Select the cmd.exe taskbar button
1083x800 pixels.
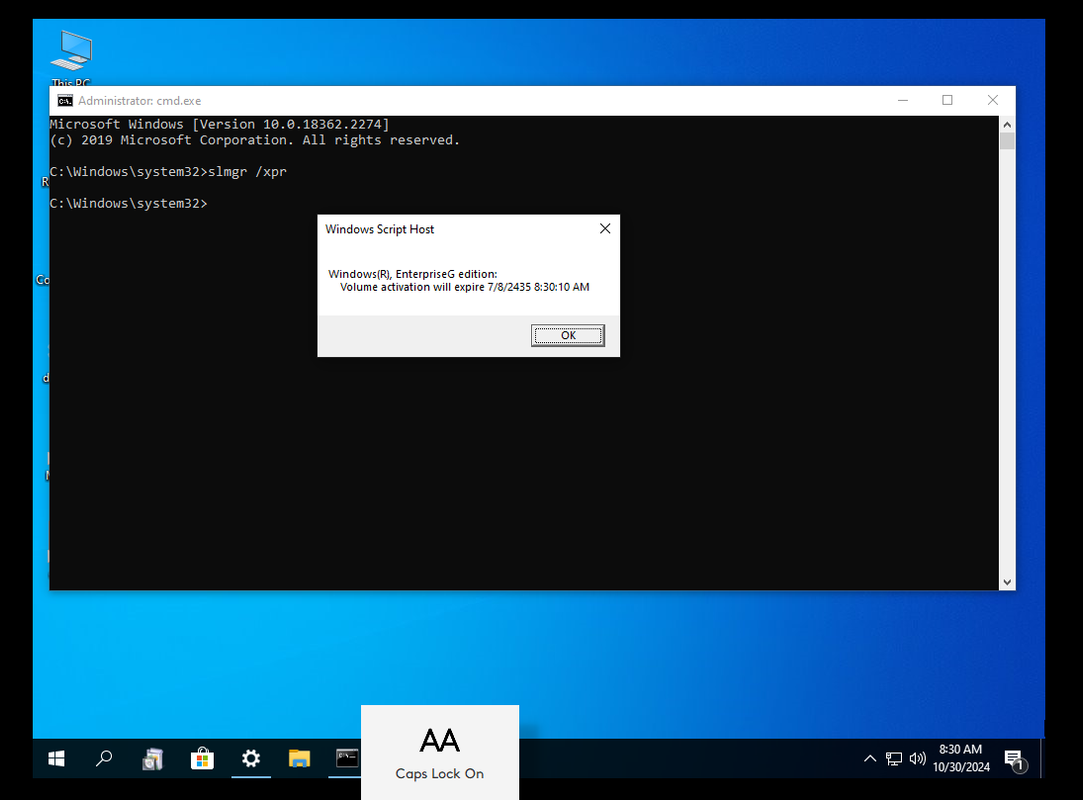tap(347, 759)
